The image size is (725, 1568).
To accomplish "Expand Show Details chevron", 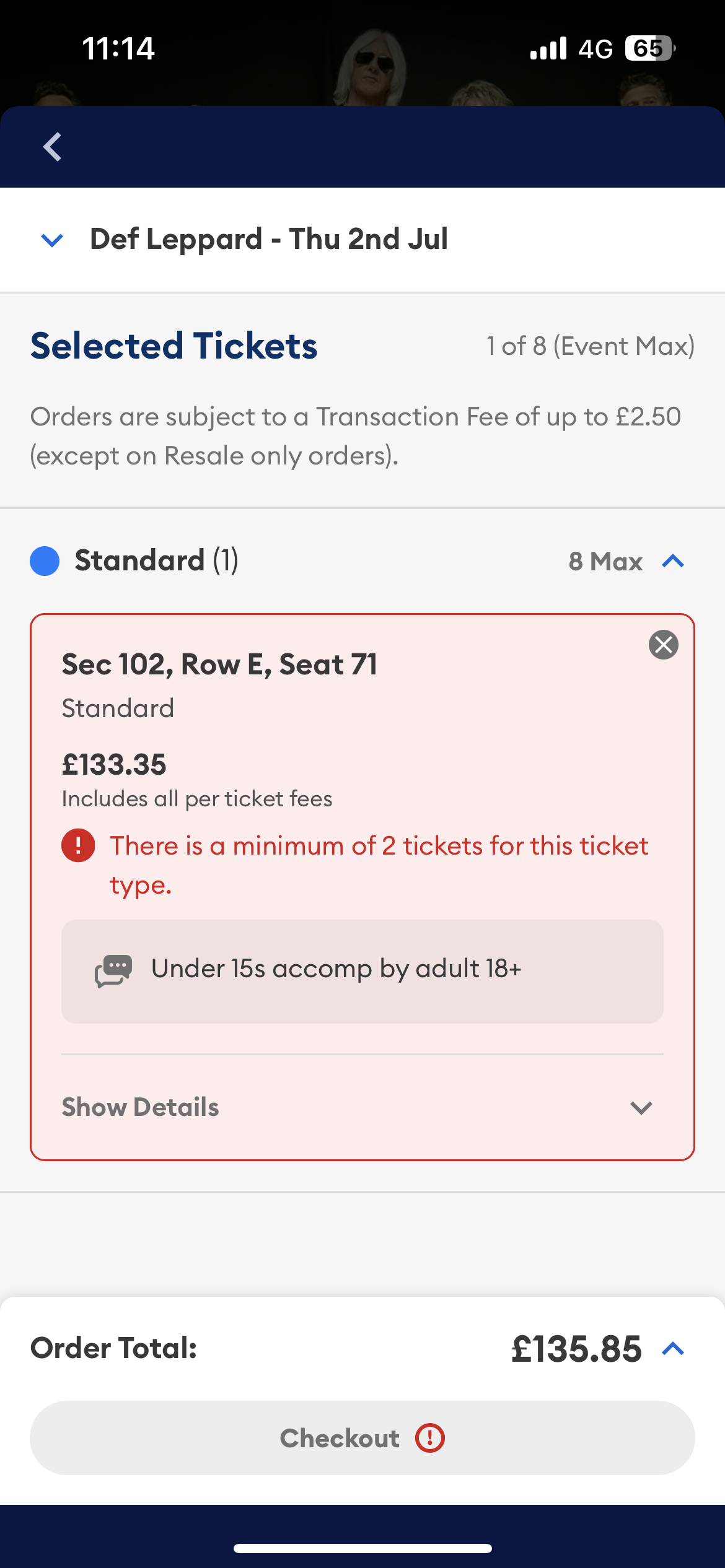I will click(641, 1107).
